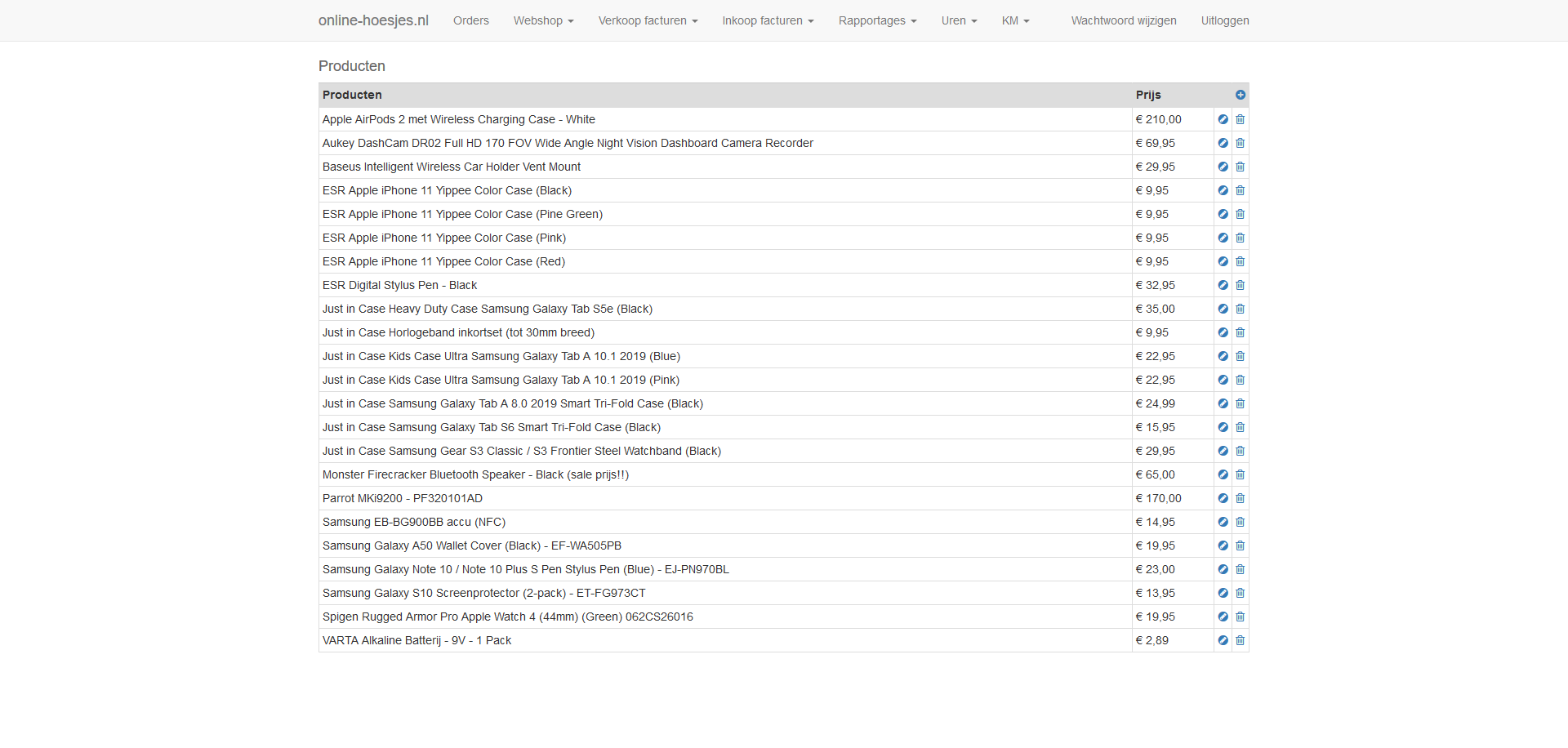Image resolution: width=1568 pixels, height=748 pixels.
Task: Delete Just in Case Heavy Duty Case Tab S5e
Action: click(x=1240, y=309)
